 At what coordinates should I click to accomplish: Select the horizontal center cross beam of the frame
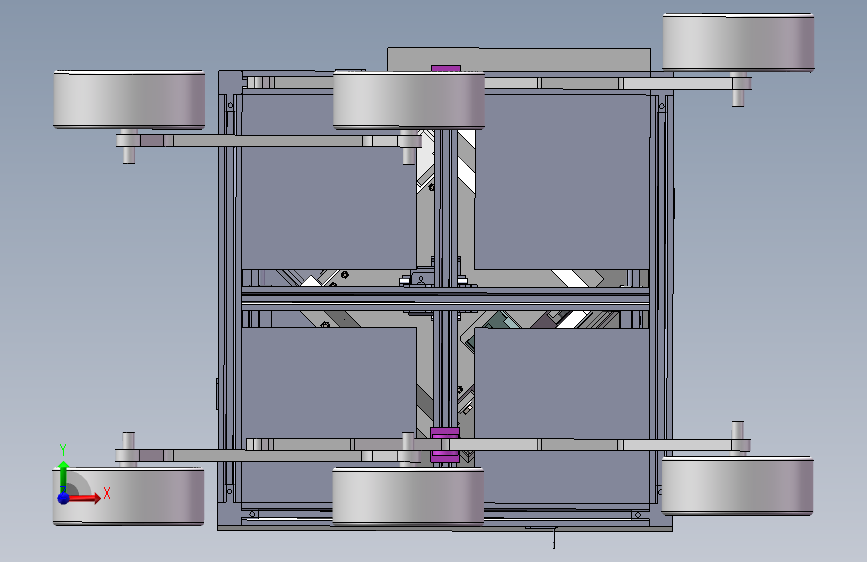tap(445, 299)
